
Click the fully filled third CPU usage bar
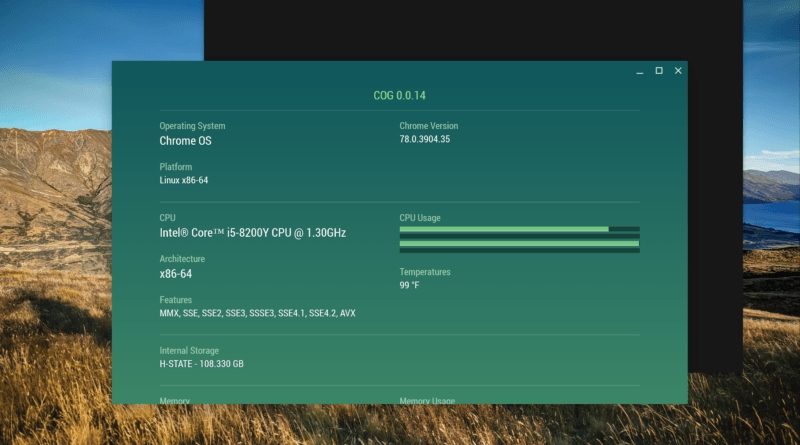(519, 243)
